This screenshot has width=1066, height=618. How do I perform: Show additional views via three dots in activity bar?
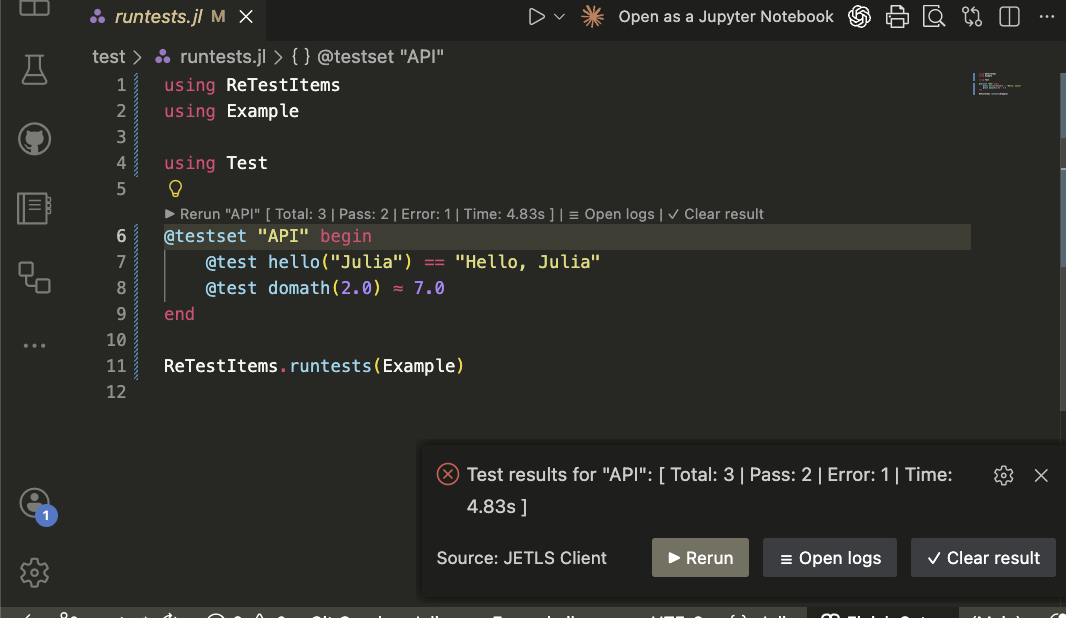pyautogui.click(x=34, y=346)
